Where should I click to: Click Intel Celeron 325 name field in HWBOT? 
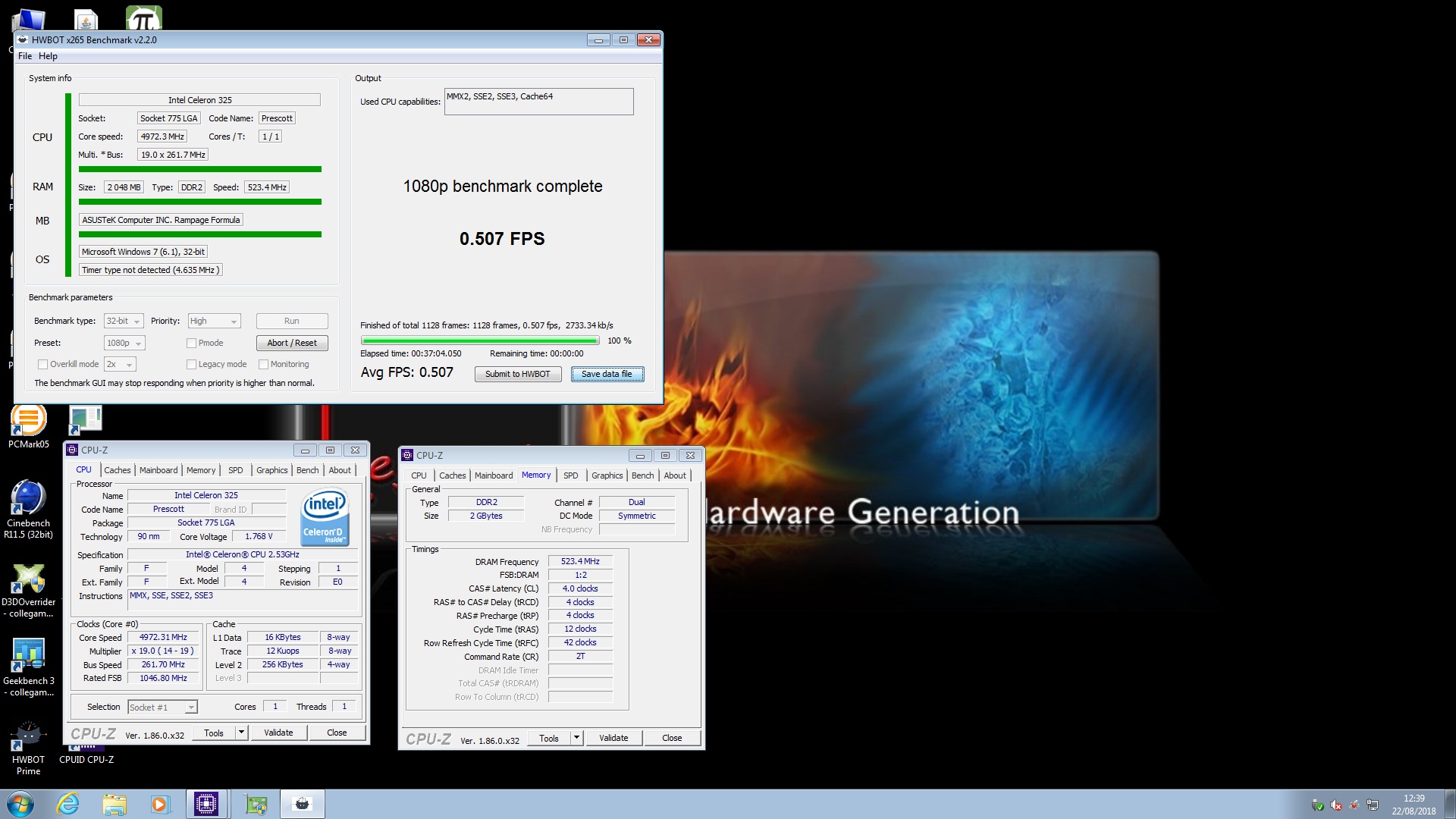point(199,100)
